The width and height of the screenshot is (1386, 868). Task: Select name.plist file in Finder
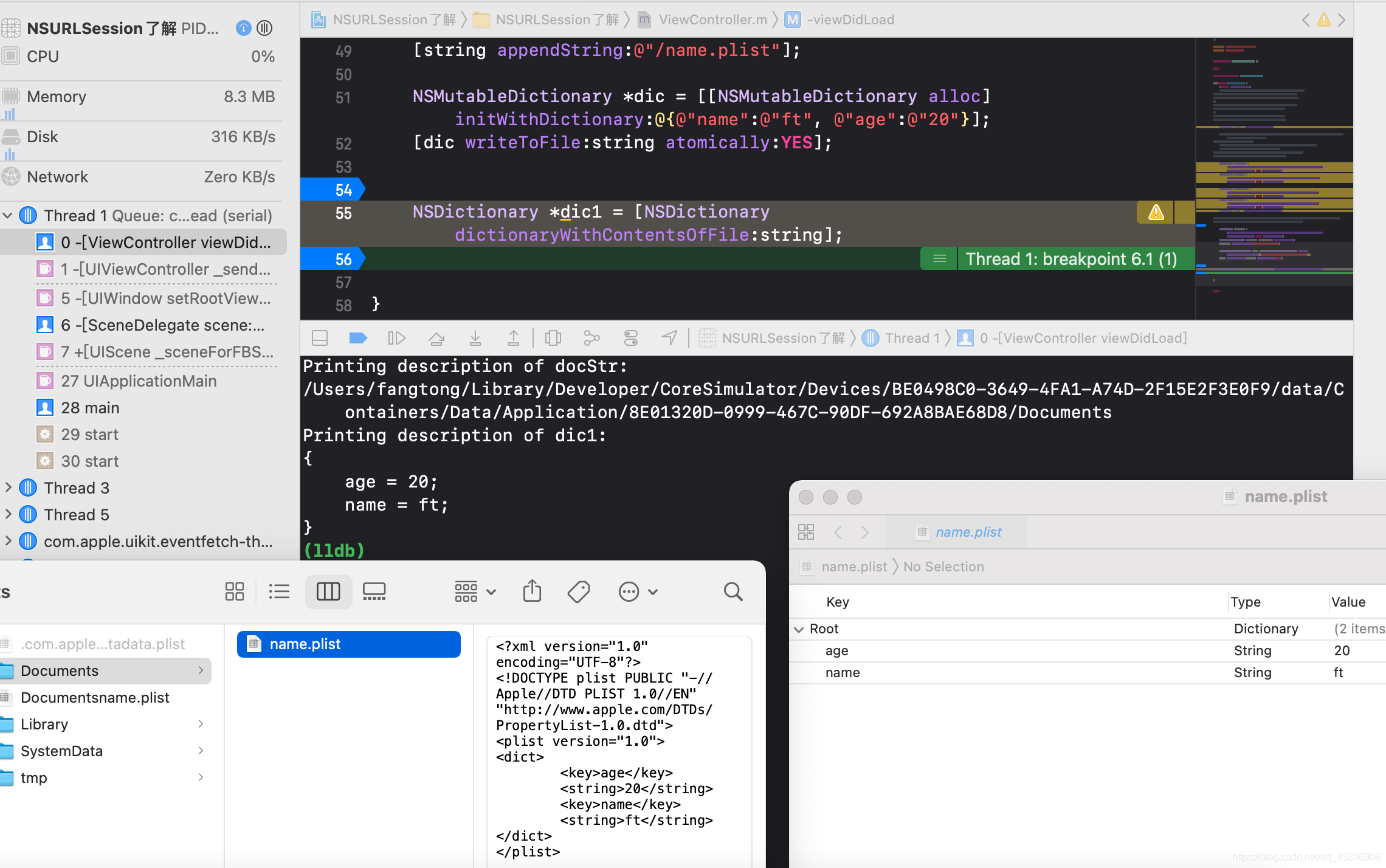pyautogui.click(x=349, y=644)
